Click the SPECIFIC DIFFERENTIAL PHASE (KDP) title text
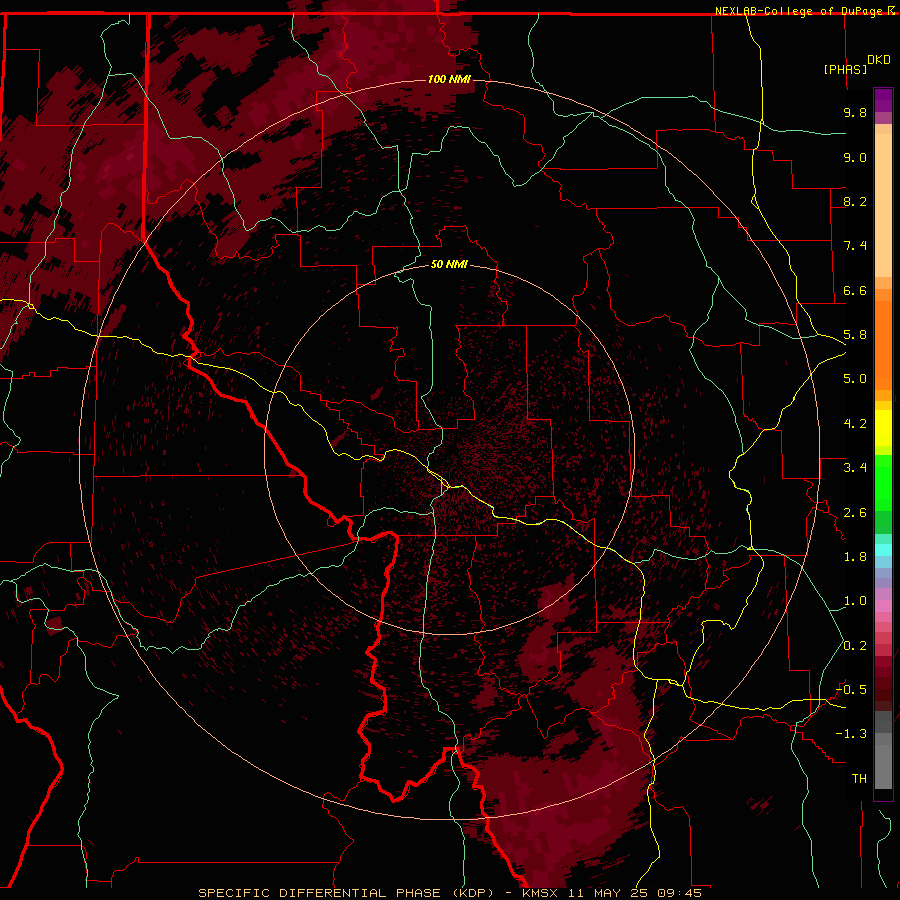Viewport: 900px width, 900px height. pyautogui.click(x=346, y=893)
